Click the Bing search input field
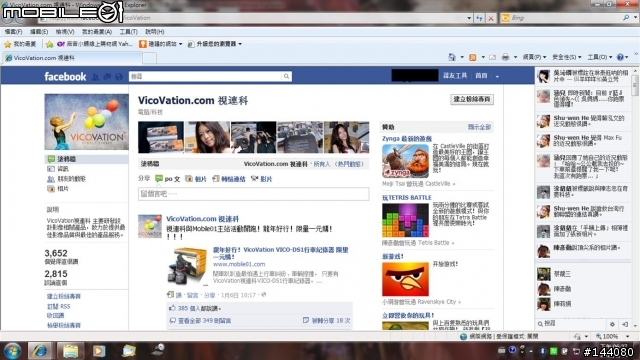 pyautogui.click(x=566, y=18)
